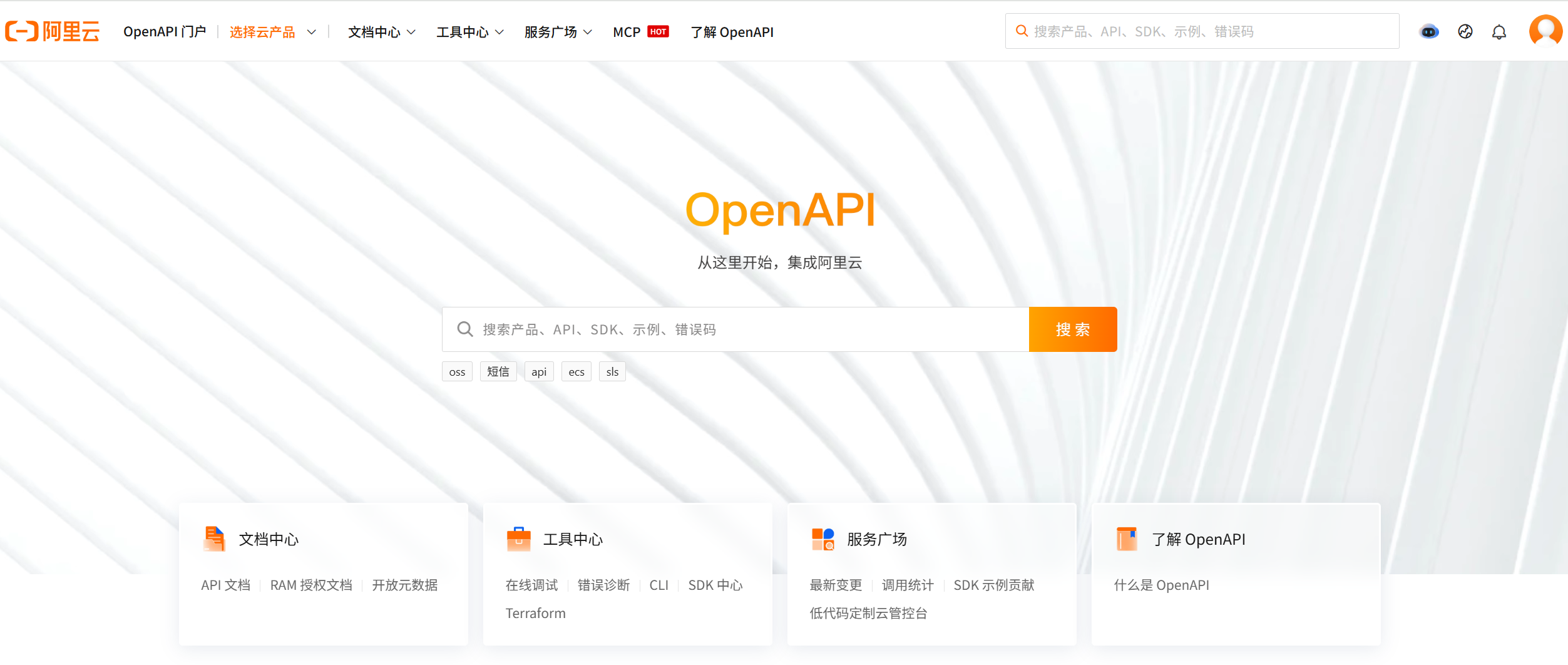This screenshot has height=665, width=1568.
Task: Select the api search tag
Action: click(x=539, y=372)
